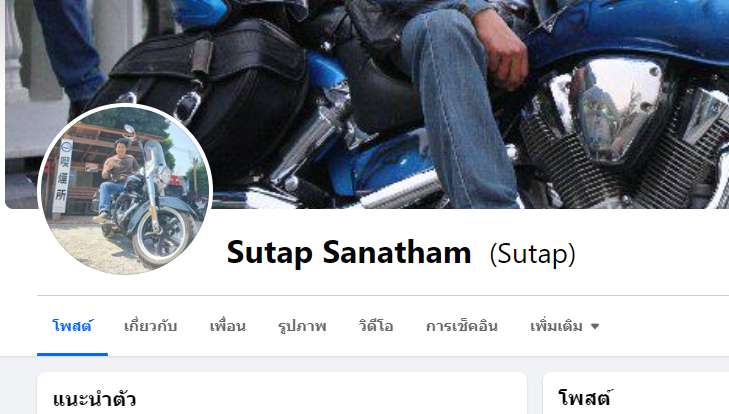
Task: Click the nickname (Sutap) text
Action: coord(532,254)
